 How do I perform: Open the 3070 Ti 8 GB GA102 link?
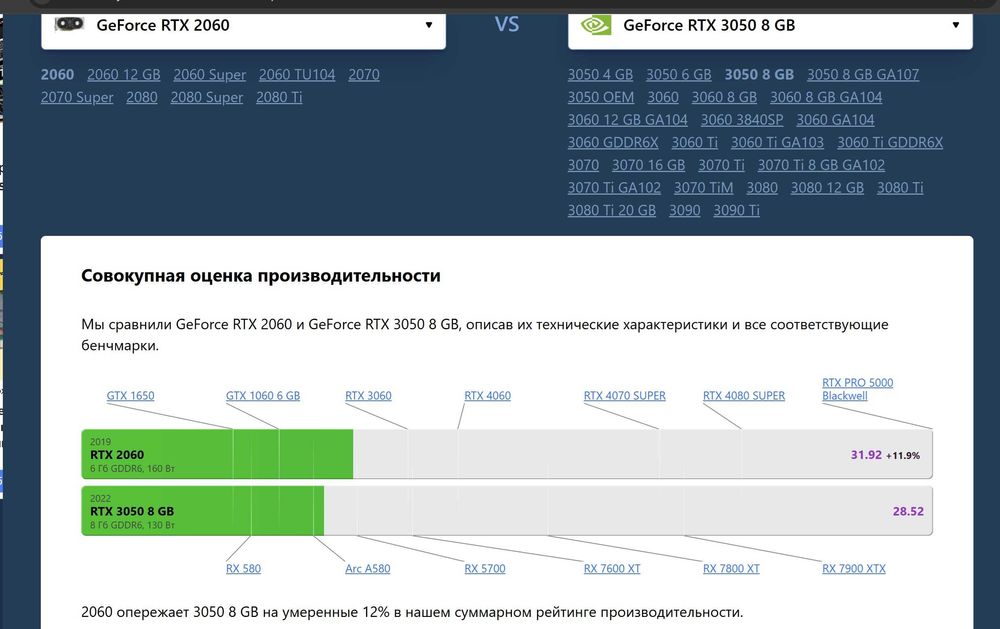(x=821, y=165)
